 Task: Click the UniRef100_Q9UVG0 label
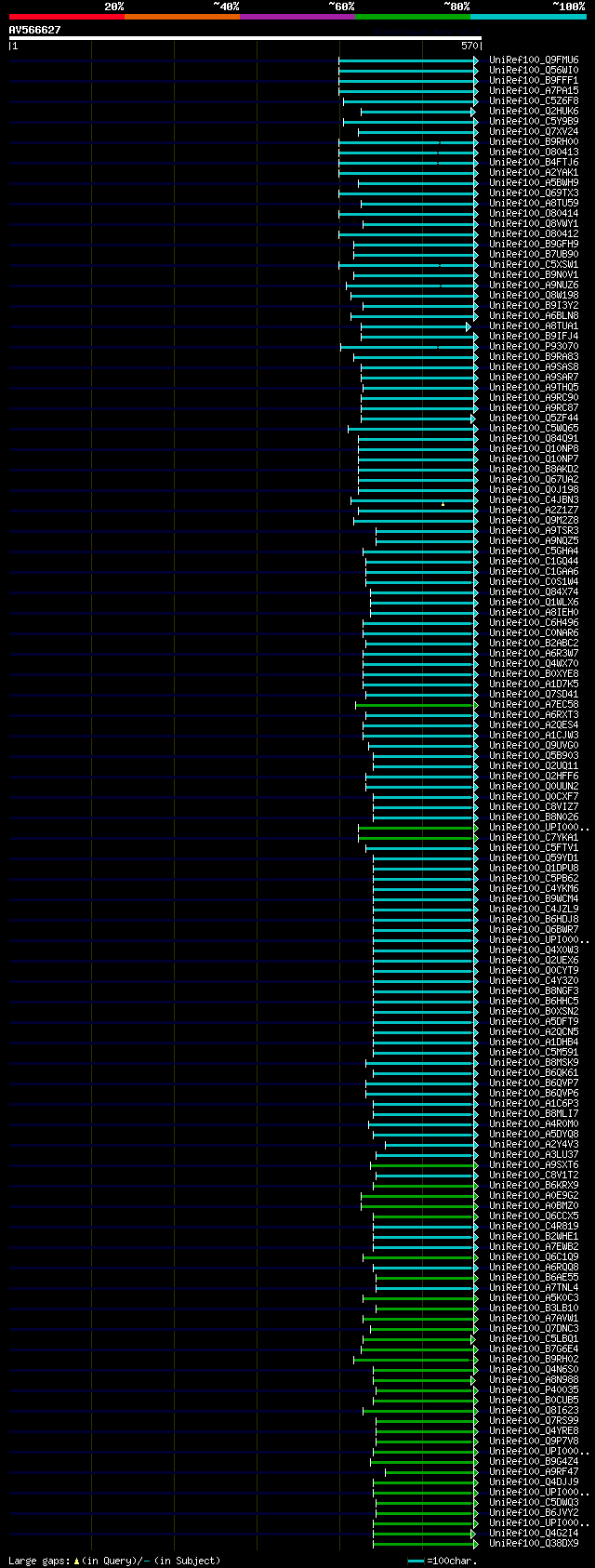(x=534, y=745)
